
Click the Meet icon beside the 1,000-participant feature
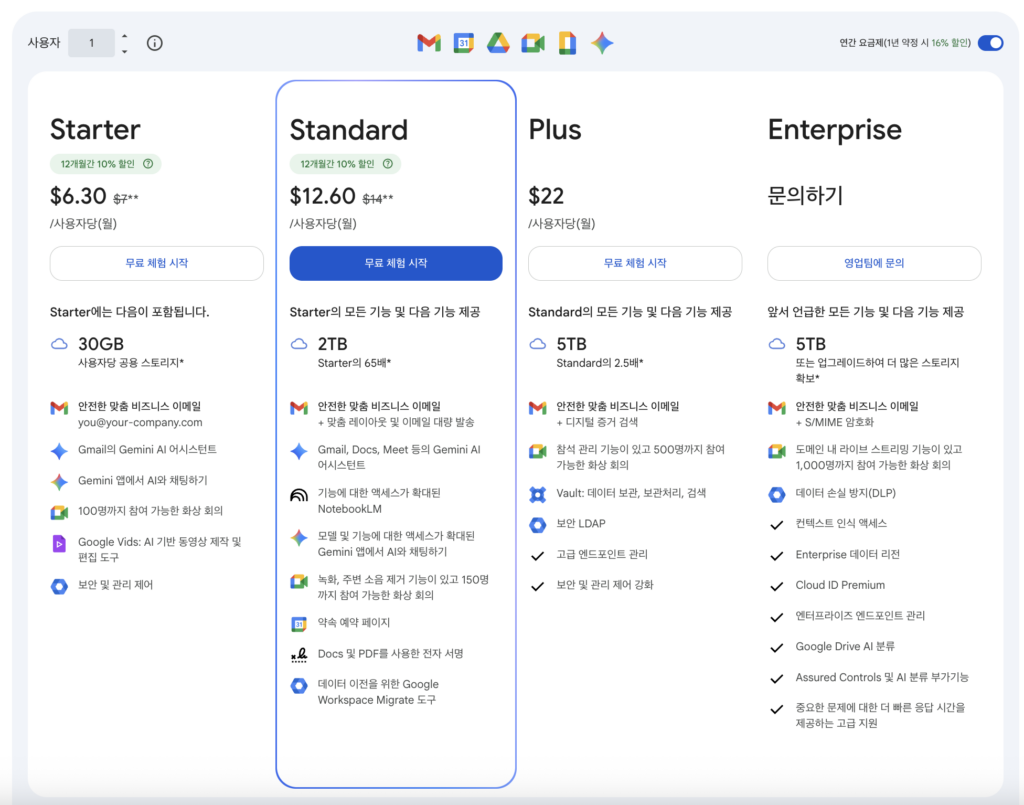point(777,451)
